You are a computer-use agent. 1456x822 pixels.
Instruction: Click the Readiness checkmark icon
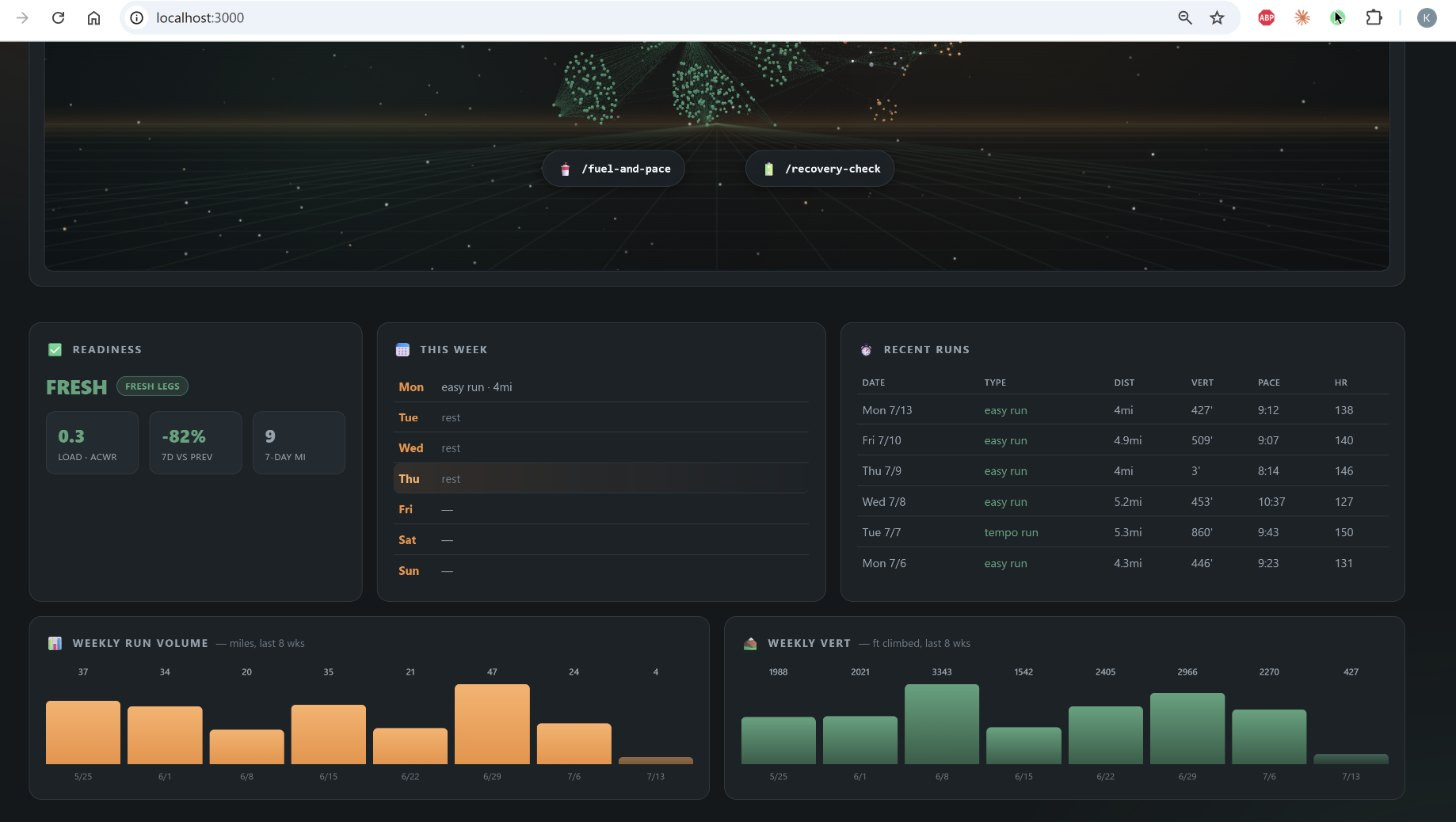(x=55, y=350)
